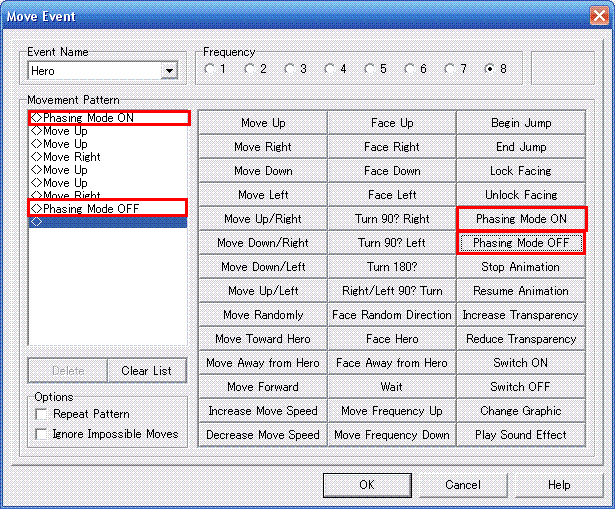Select 'Move Right' entry in movement list

(71, 157)
